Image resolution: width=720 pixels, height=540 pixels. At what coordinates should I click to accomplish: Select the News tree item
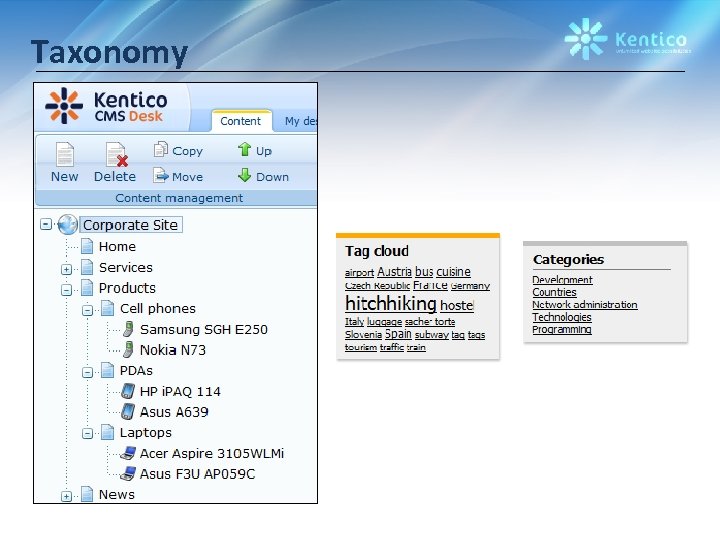[x=117, y=495]
